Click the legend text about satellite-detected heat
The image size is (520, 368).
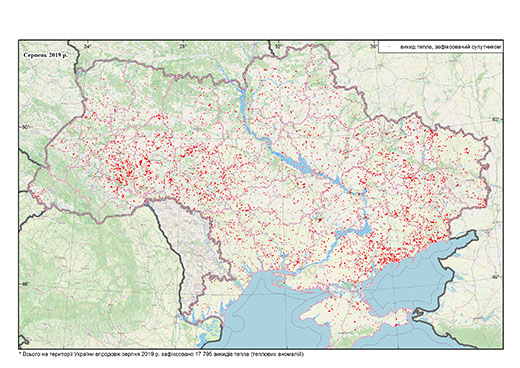450,47
